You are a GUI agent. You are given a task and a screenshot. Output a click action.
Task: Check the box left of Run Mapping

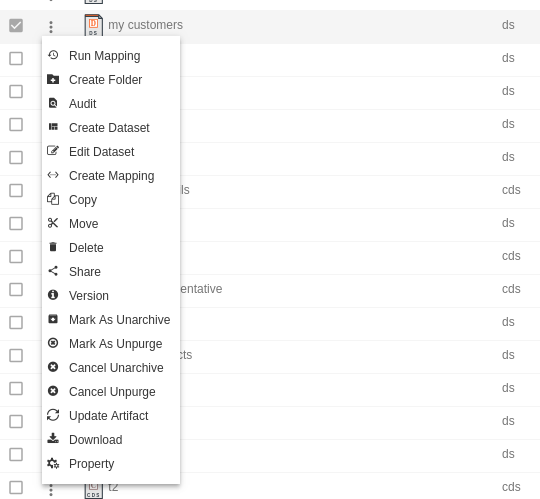point(16,59)
